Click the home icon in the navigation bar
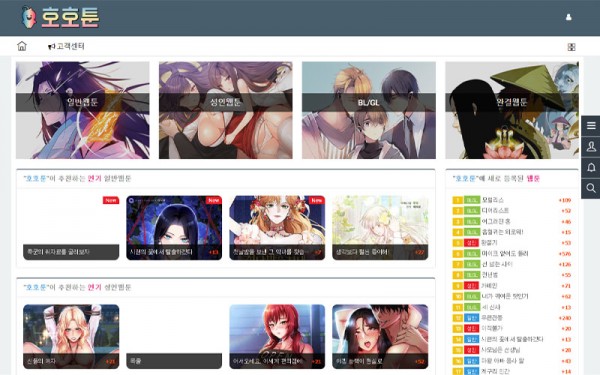The width and height of the screenshot is (600, 375). (x=22, y=46)
